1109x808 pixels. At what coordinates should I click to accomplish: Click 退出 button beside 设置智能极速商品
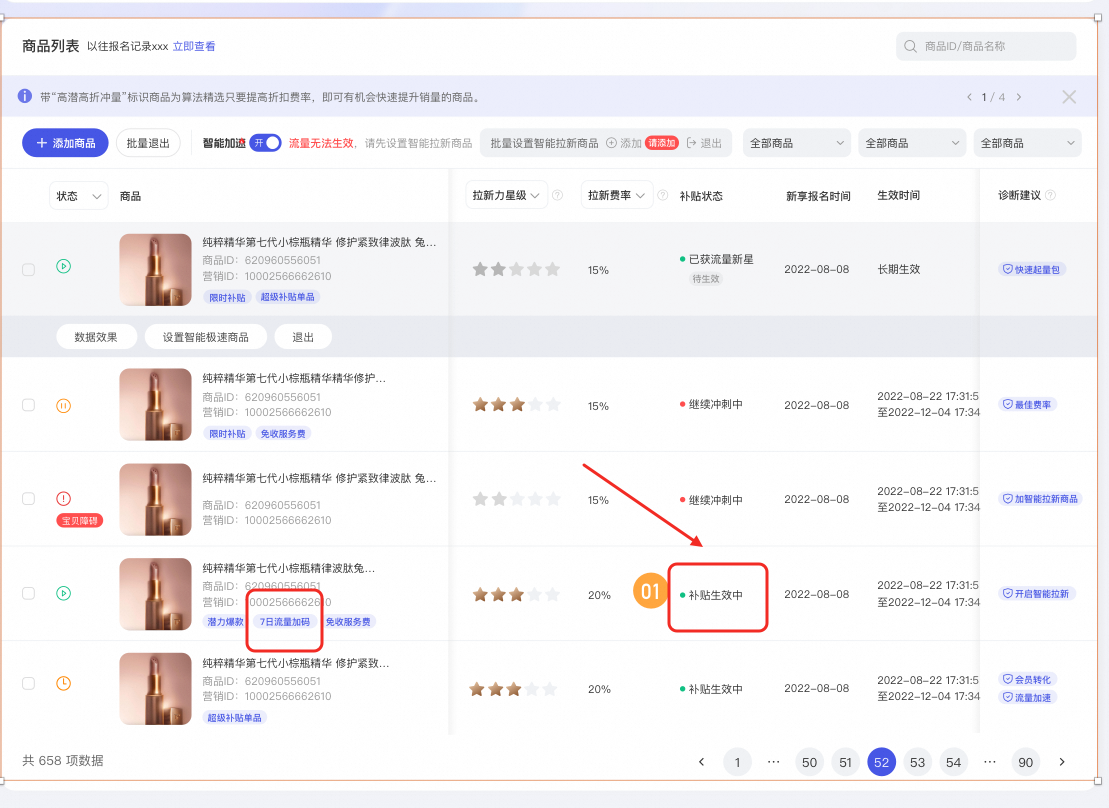click(303, 337)
